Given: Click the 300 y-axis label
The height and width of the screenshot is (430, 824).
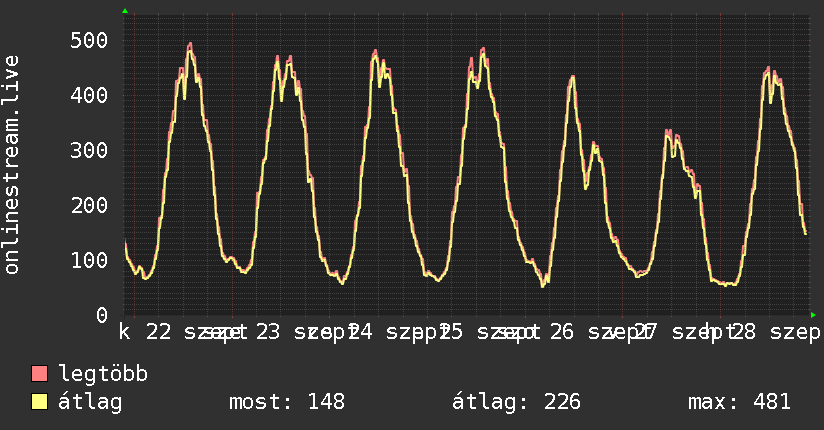Looking at the screenshot, I should (x=89, y=151).
